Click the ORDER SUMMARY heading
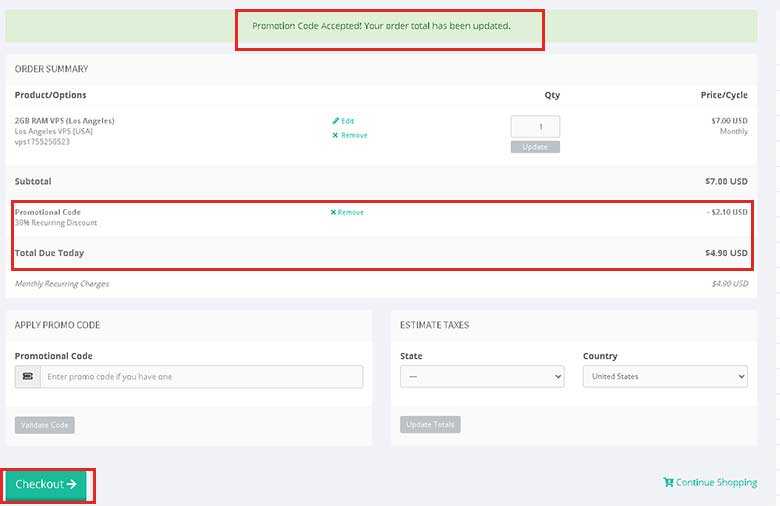780x506 pixels. [x=52, y=69]
